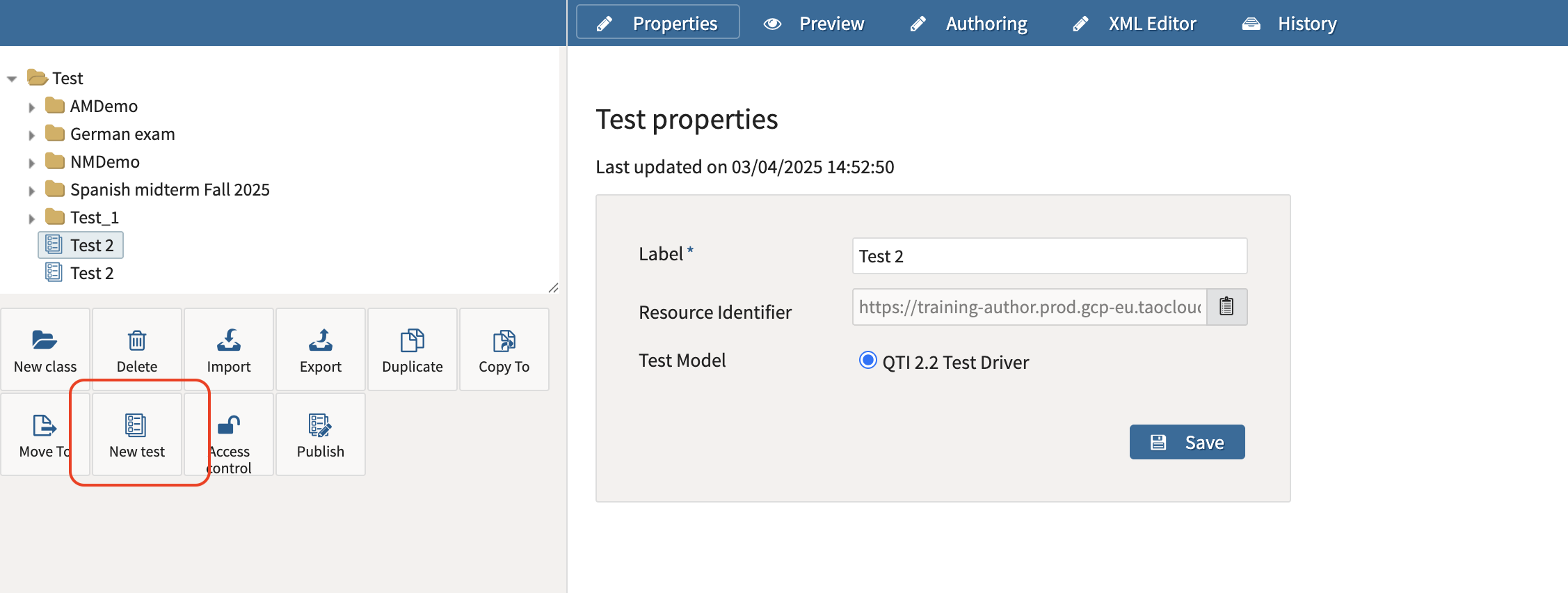Expand the Test_1 folder
This screenshot has width=1568, height=593.
click(x=31, y=219)
